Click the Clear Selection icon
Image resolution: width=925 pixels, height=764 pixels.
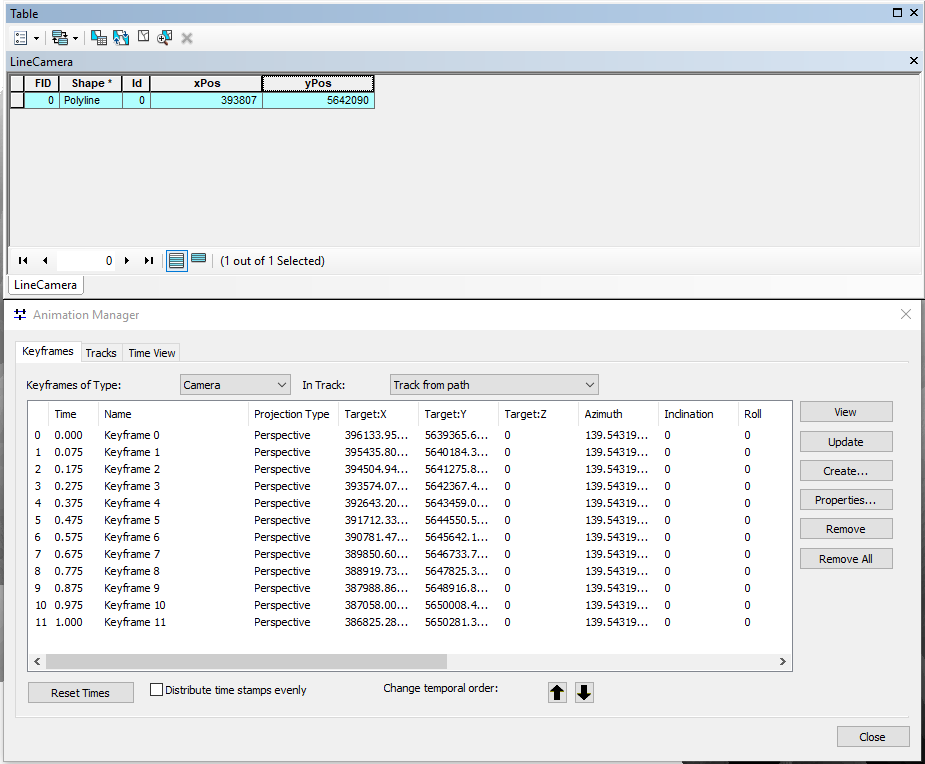[143, 37]
